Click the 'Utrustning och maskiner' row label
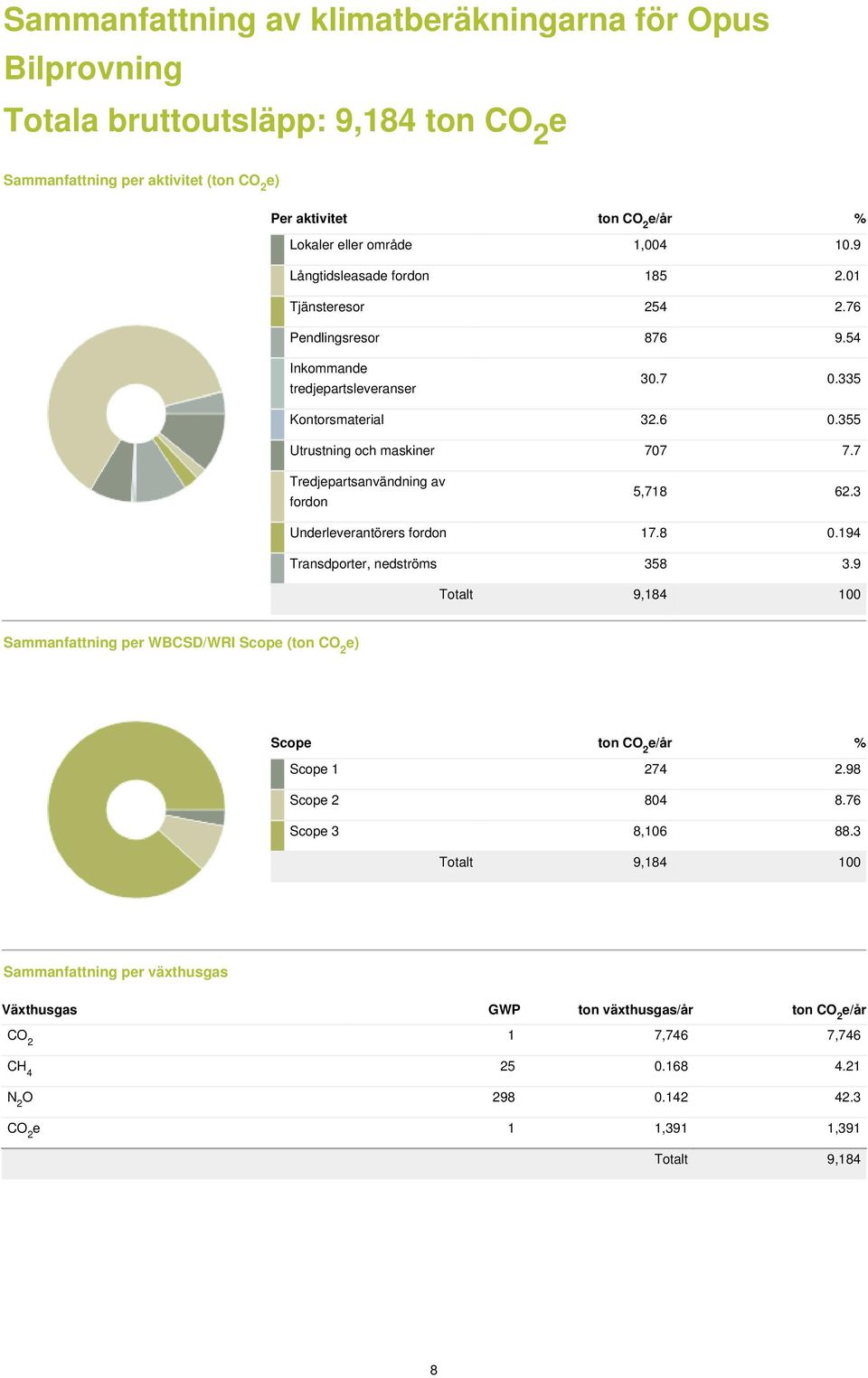The height and width of the screenshot is (1378, 868). (362, 451)
